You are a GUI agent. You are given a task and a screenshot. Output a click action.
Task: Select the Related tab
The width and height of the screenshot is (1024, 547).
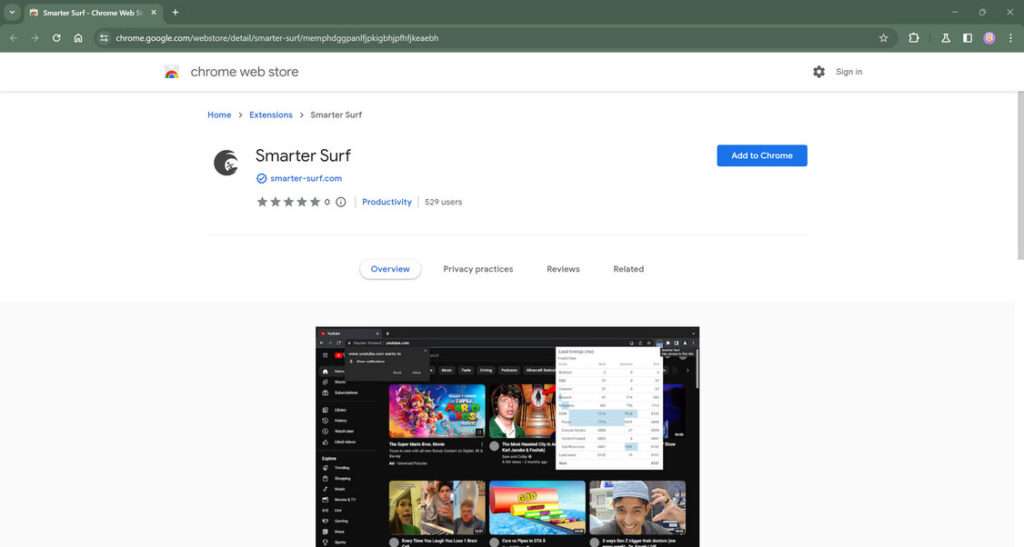628,269
